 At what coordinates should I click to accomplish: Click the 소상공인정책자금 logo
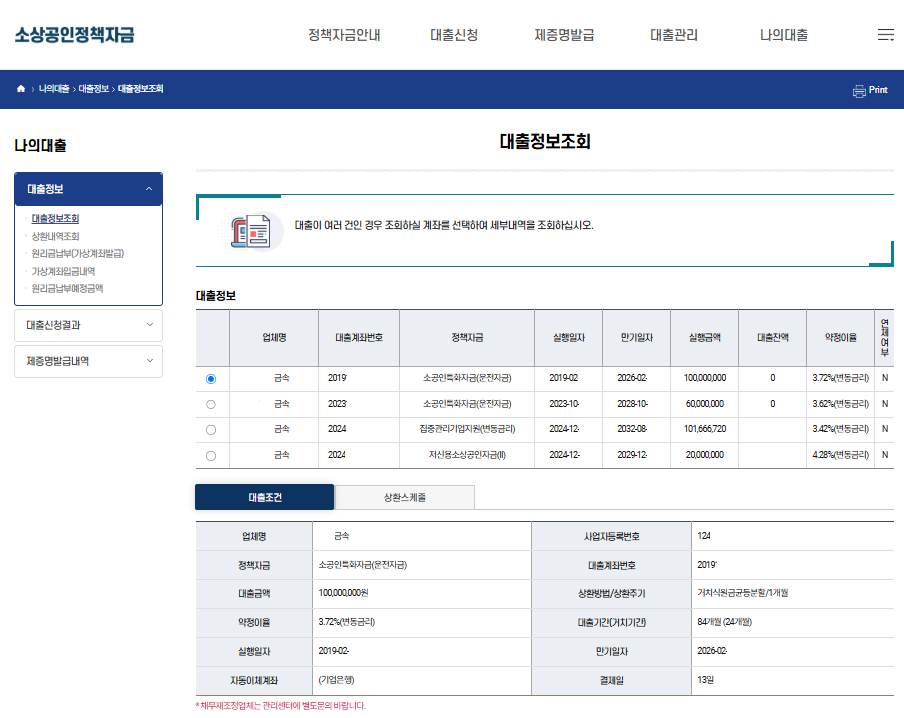74,34
